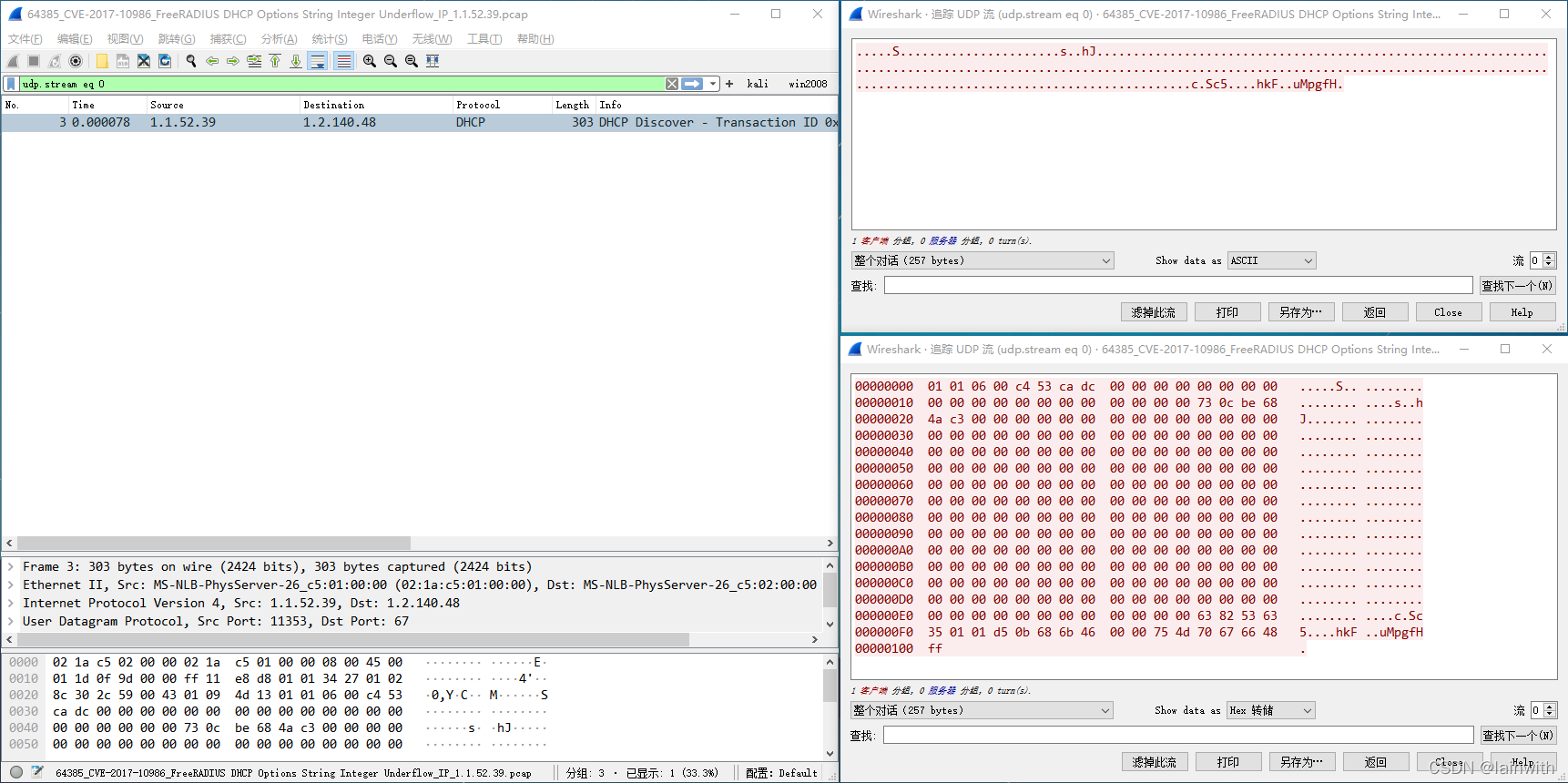
Task: Open the 捕获(C) menu
Action: point(228,39)
